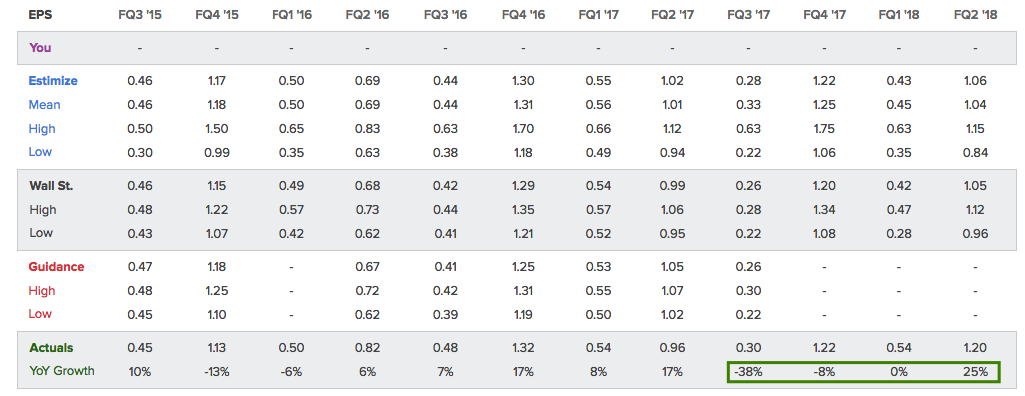The width and height of the screenshot is (1025, 396).
Task: Click the blue Low label under Estimize
Action: 41,152
